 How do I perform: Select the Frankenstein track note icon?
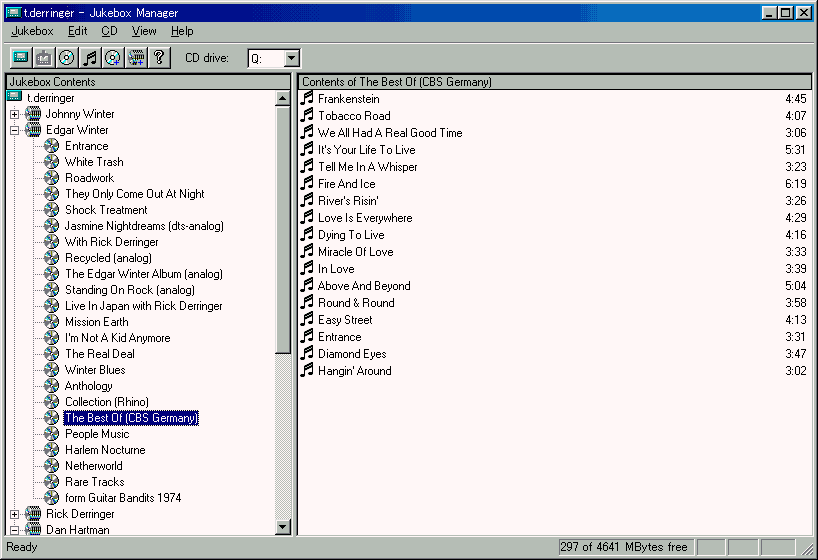pyautogui.click(x=308, y=99)
